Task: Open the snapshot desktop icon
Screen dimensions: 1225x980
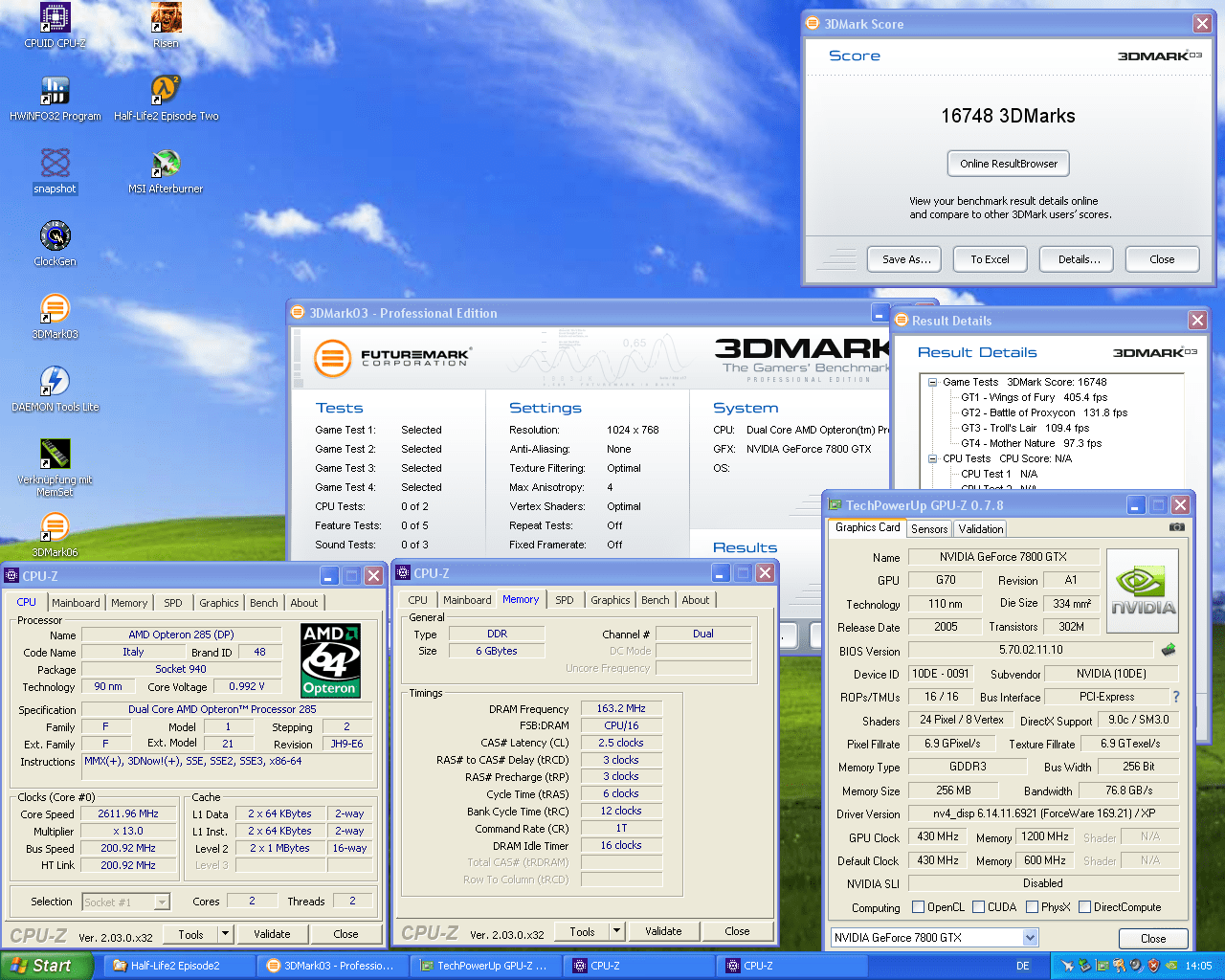Action: point(55,170)
